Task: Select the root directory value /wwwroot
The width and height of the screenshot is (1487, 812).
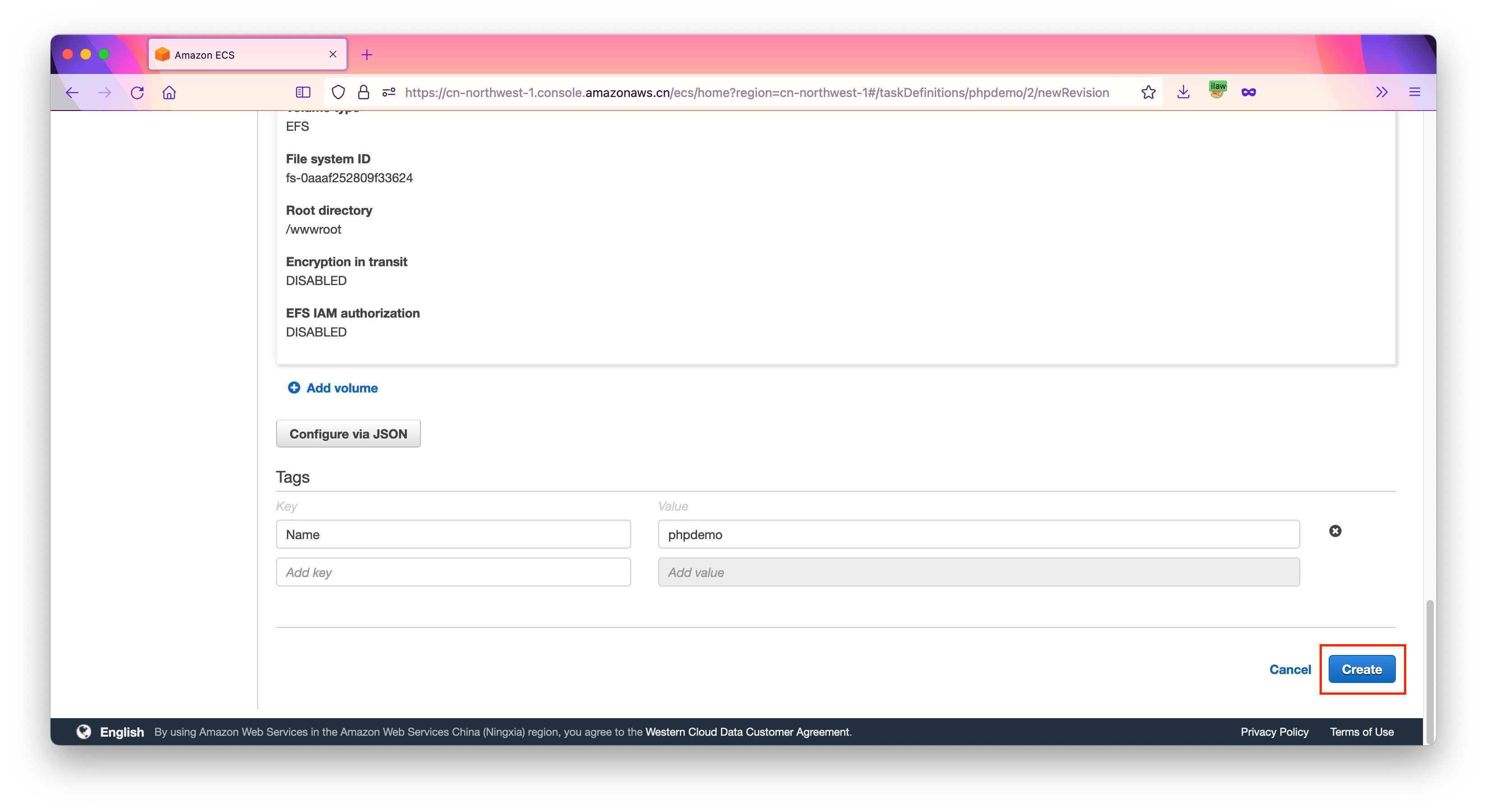Action: (x=314, y=229)
